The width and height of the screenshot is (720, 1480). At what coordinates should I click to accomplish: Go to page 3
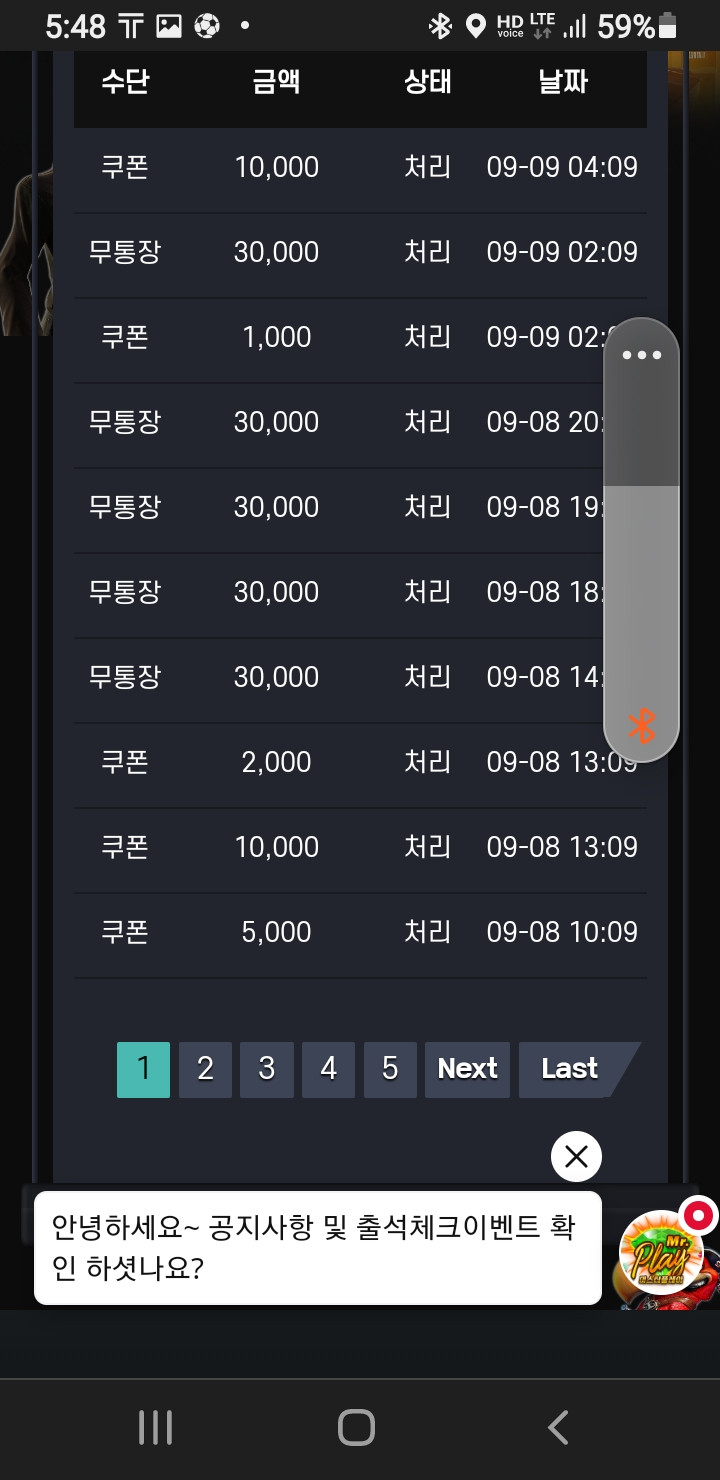point(267,1069)
